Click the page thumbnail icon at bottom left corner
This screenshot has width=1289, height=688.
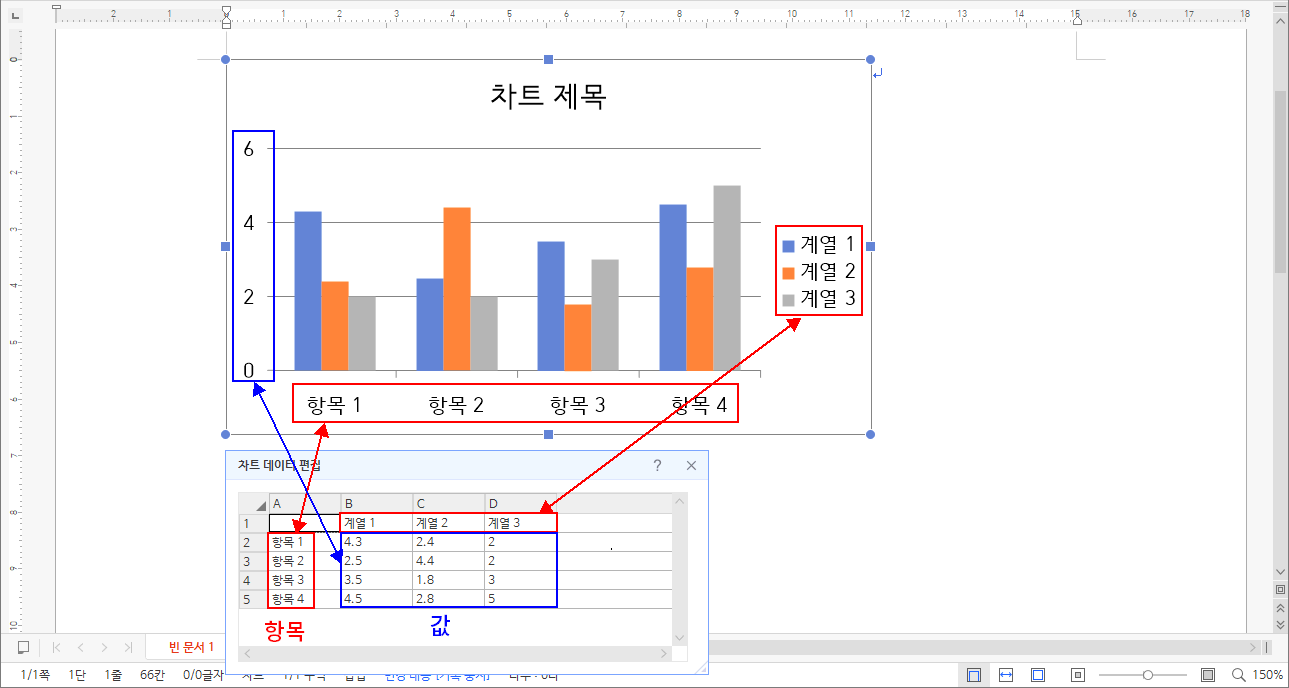click(x=24, y=647)
